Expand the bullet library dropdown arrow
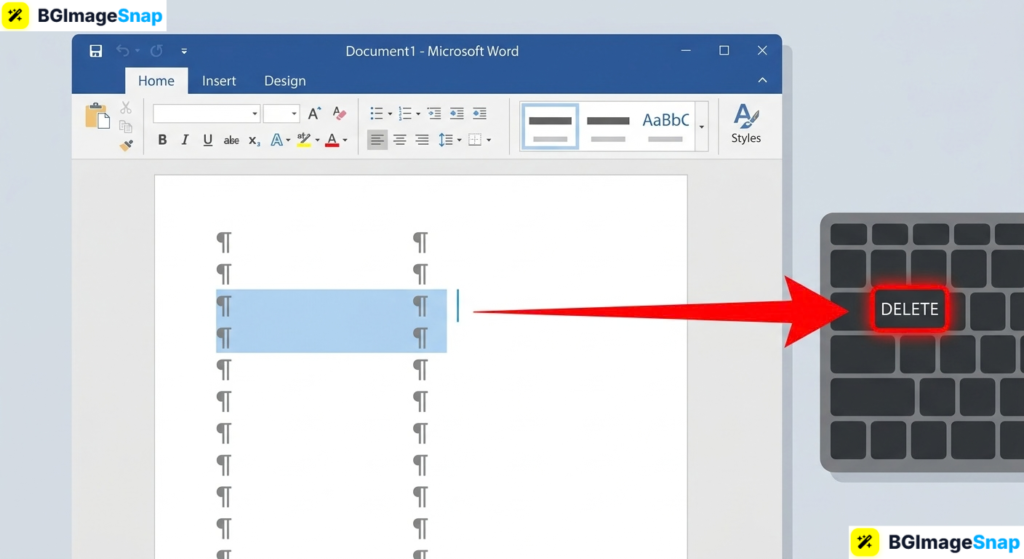The image size is (1024, 559). pyautogui.click(x=390, y=114)
